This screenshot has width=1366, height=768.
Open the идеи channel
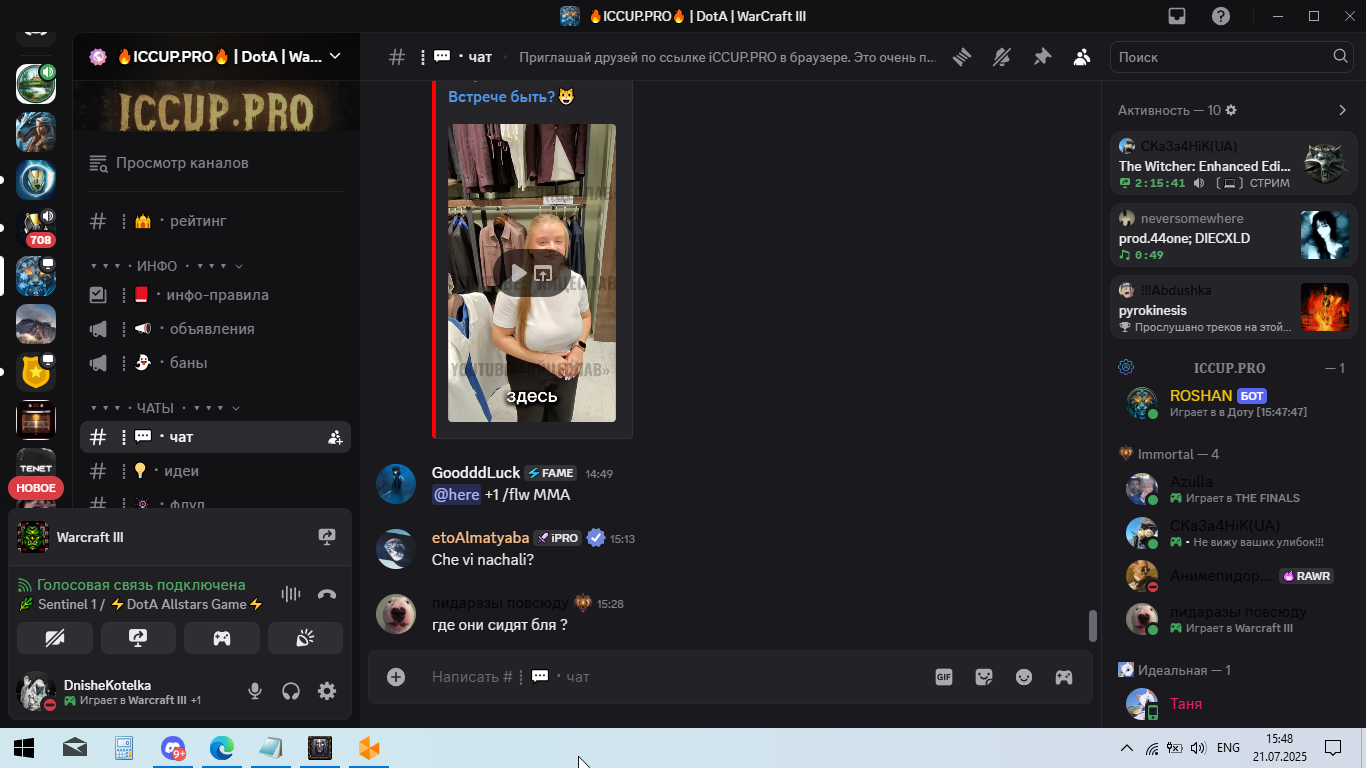216,471
